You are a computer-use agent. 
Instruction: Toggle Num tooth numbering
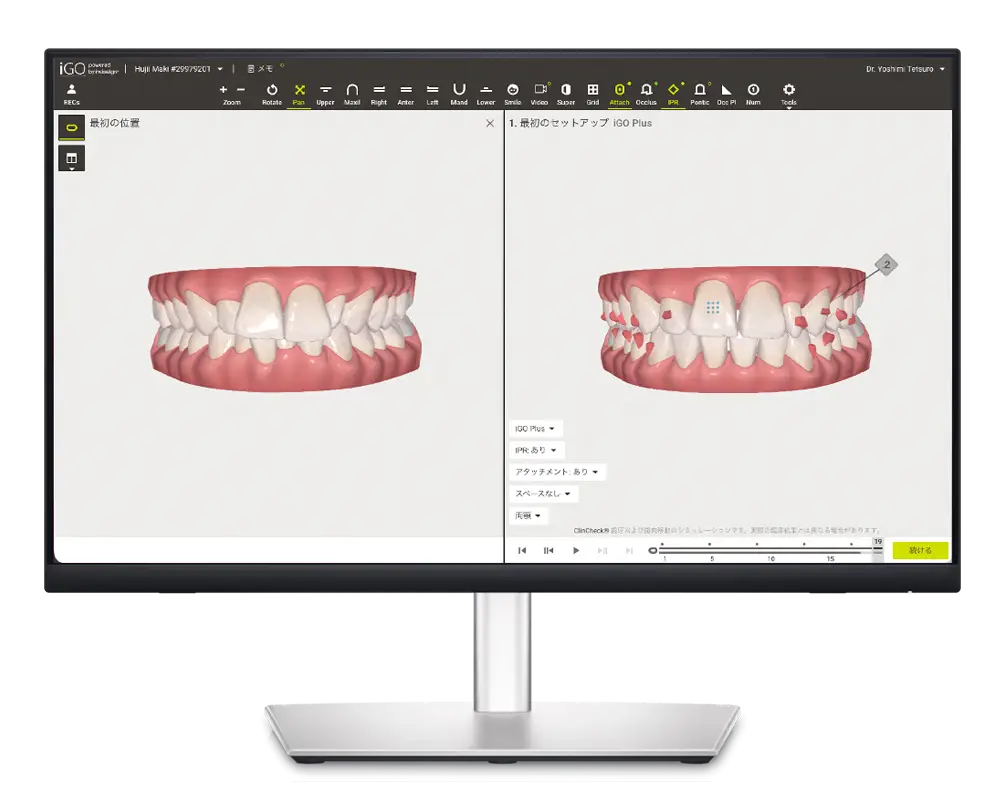click(x=753, y=94)
